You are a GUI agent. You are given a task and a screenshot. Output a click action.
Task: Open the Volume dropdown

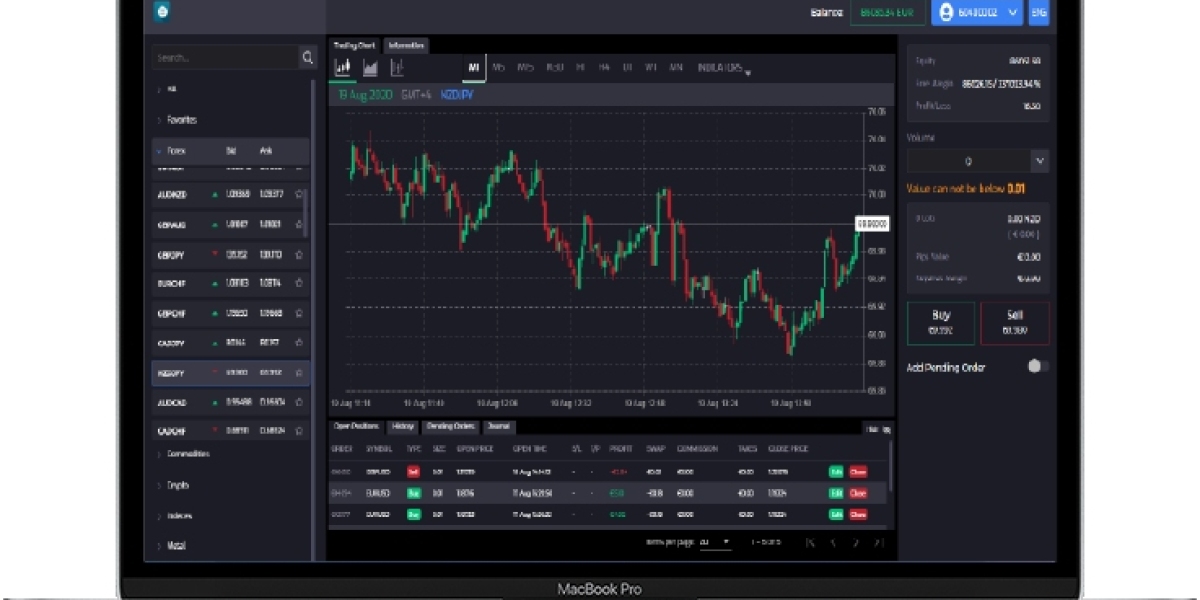coord(1040,161)
